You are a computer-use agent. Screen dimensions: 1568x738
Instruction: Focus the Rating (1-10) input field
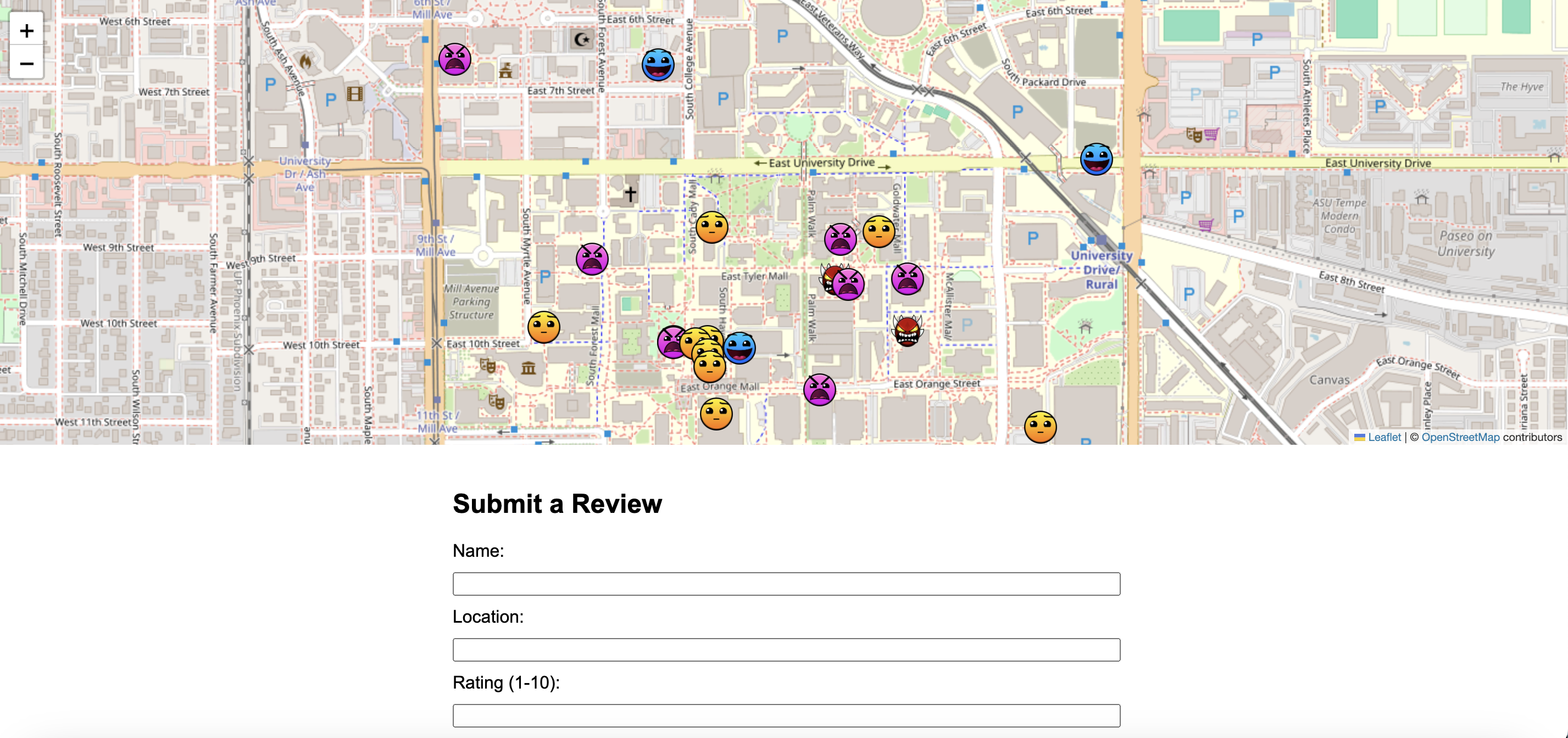(x=786, y=715)
